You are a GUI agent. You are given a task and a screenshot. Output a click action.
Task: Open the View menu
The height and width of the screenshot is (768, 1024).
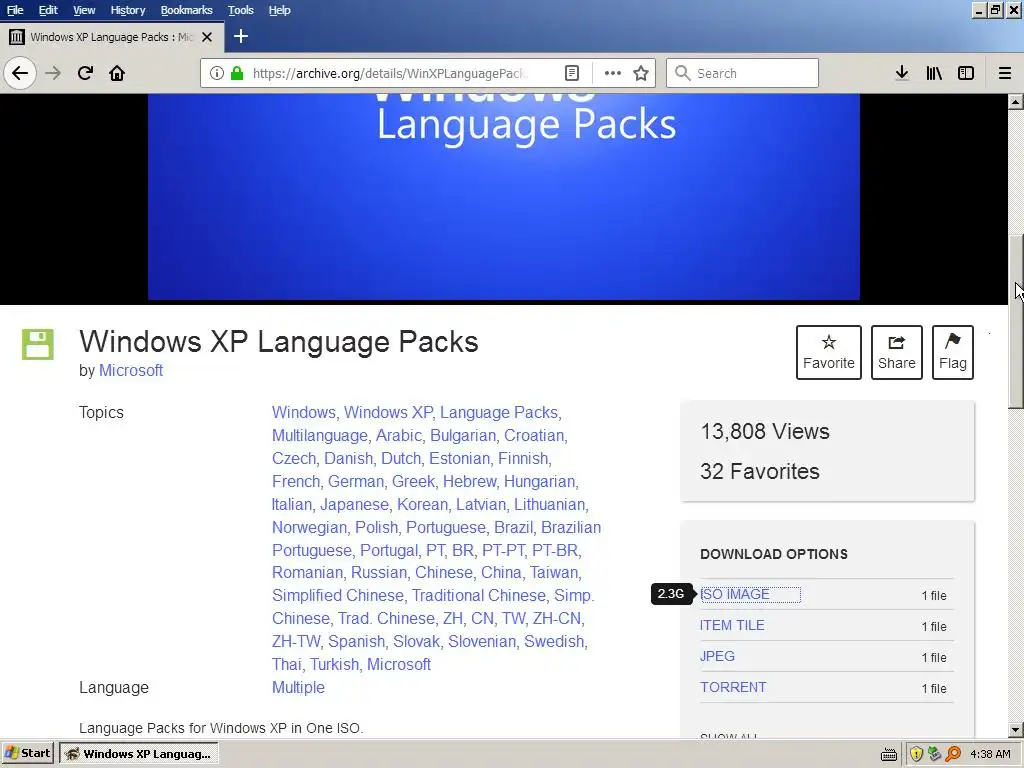(x=84, y=10)
